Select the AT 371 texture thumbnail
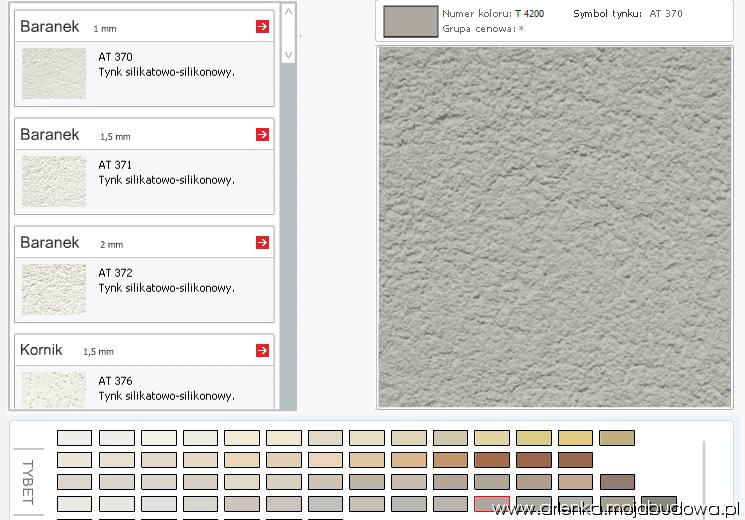 [x=54, y=180]
